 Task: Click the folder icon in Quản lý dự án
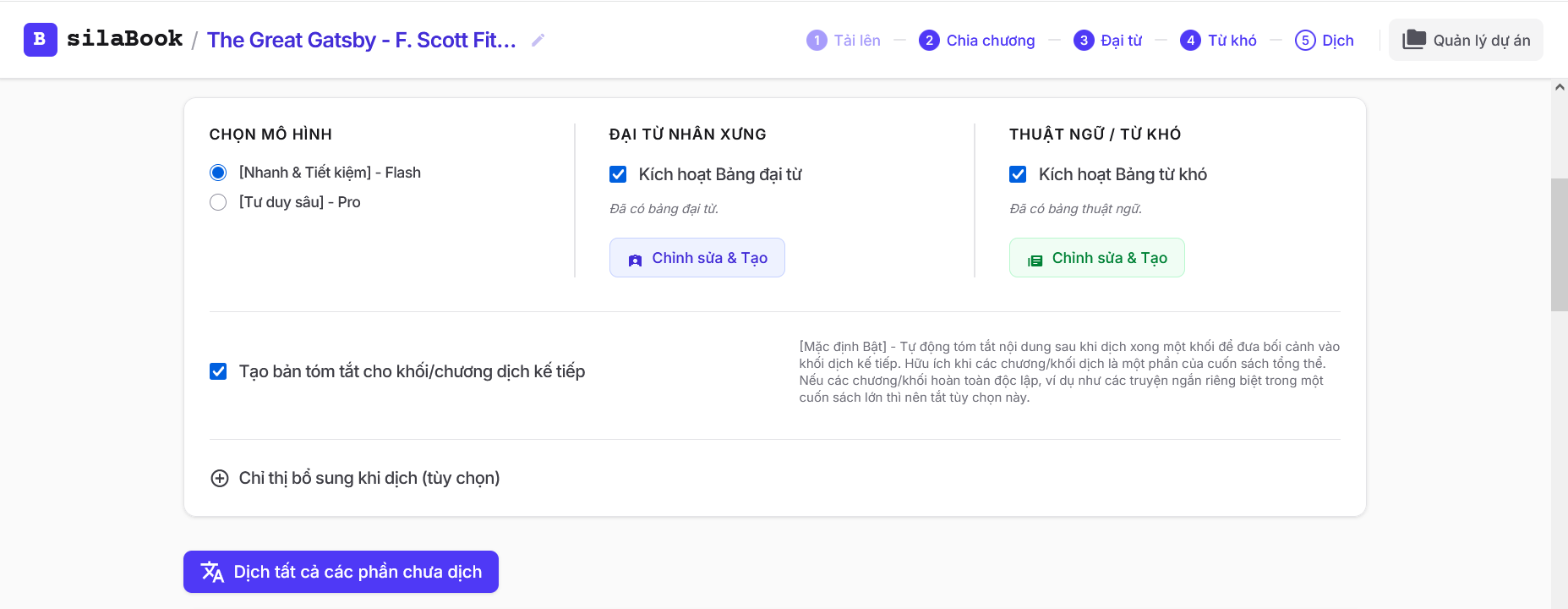click(x=1414, y=40)
